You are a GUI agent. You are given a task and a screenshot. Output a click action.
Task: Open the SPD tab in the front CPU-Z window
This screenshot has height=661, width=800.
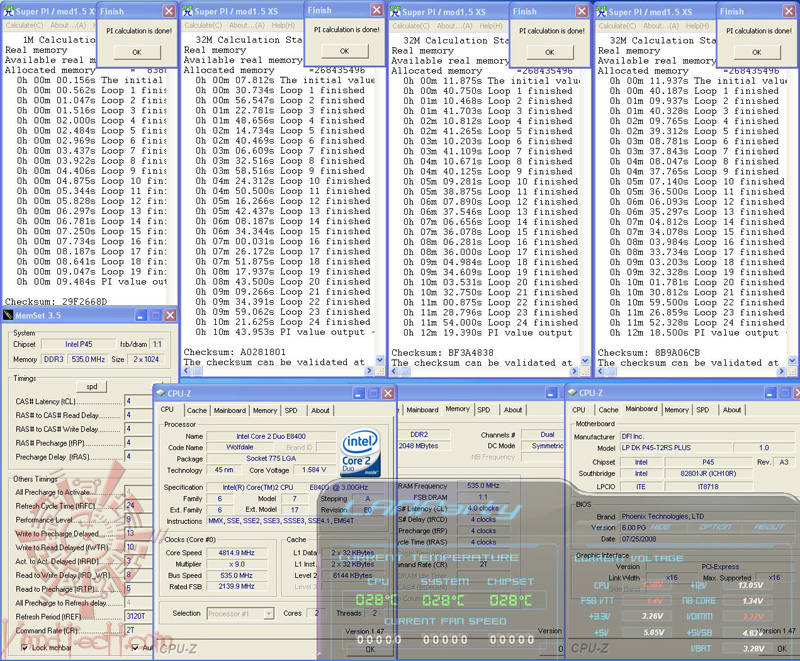291,410
